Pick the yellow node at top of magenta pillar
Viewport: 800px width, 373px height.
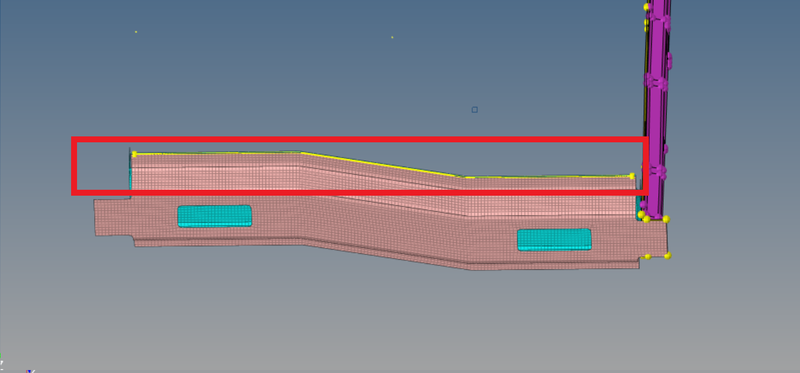coord(646,7)
